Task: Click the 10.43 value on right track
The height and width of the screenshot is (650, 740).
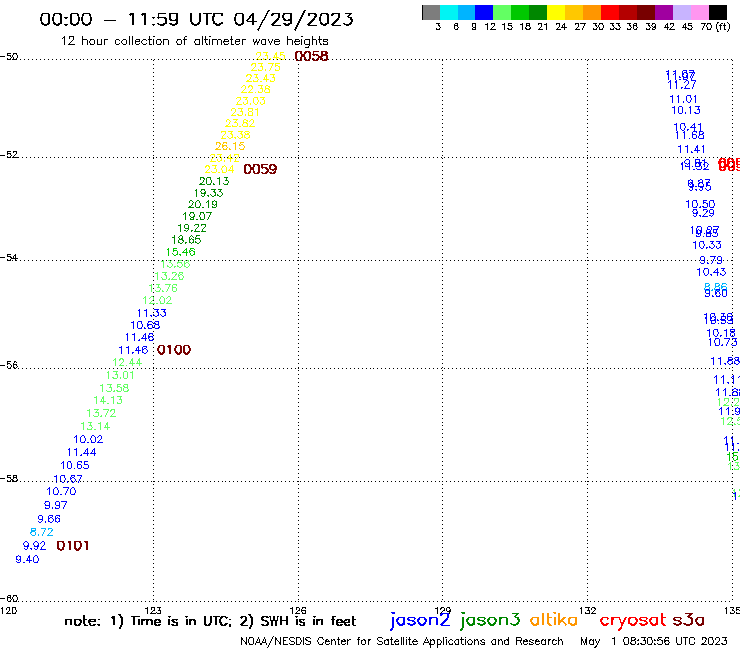Action: 711,272
